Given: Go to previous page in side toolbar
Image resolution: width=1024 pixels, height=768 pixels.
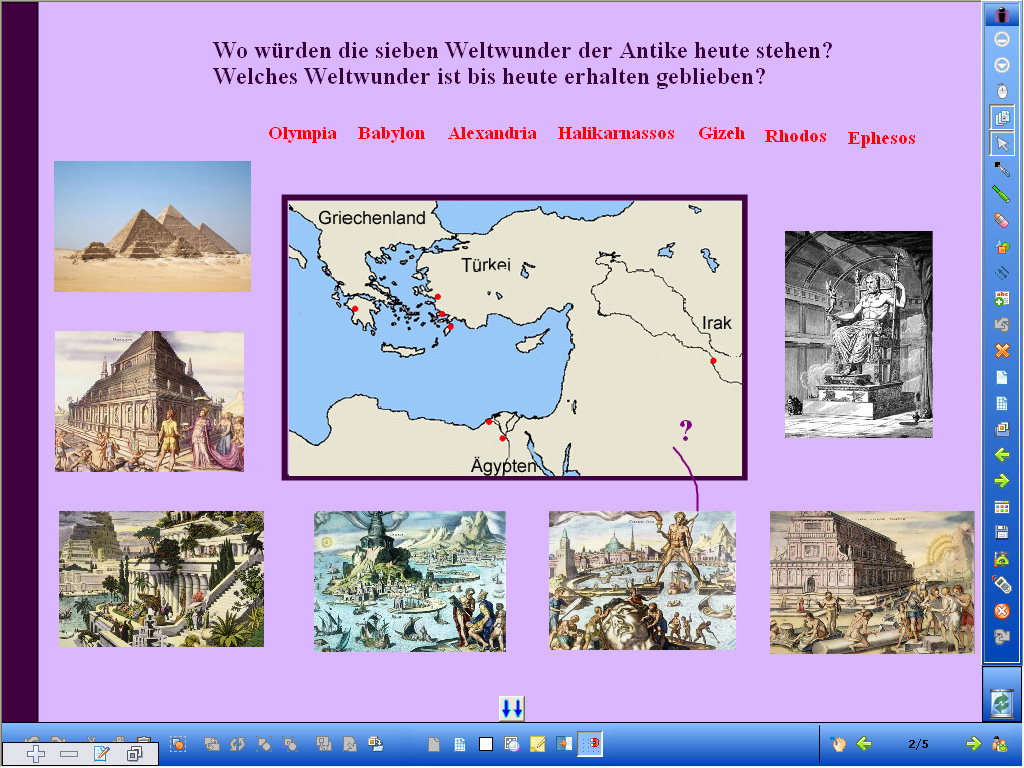Looking at the screenshot, I should coord(1002,455).
